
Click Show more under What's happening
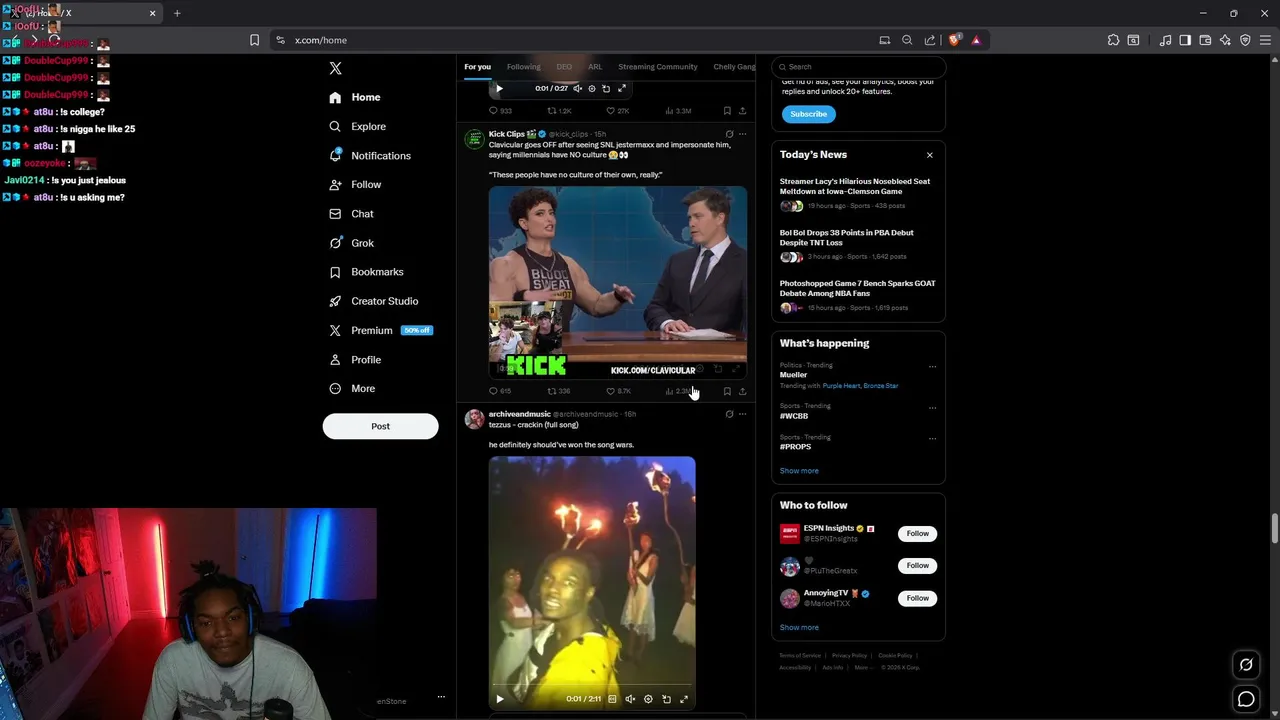pyautogui.click(x=799, y=471)
